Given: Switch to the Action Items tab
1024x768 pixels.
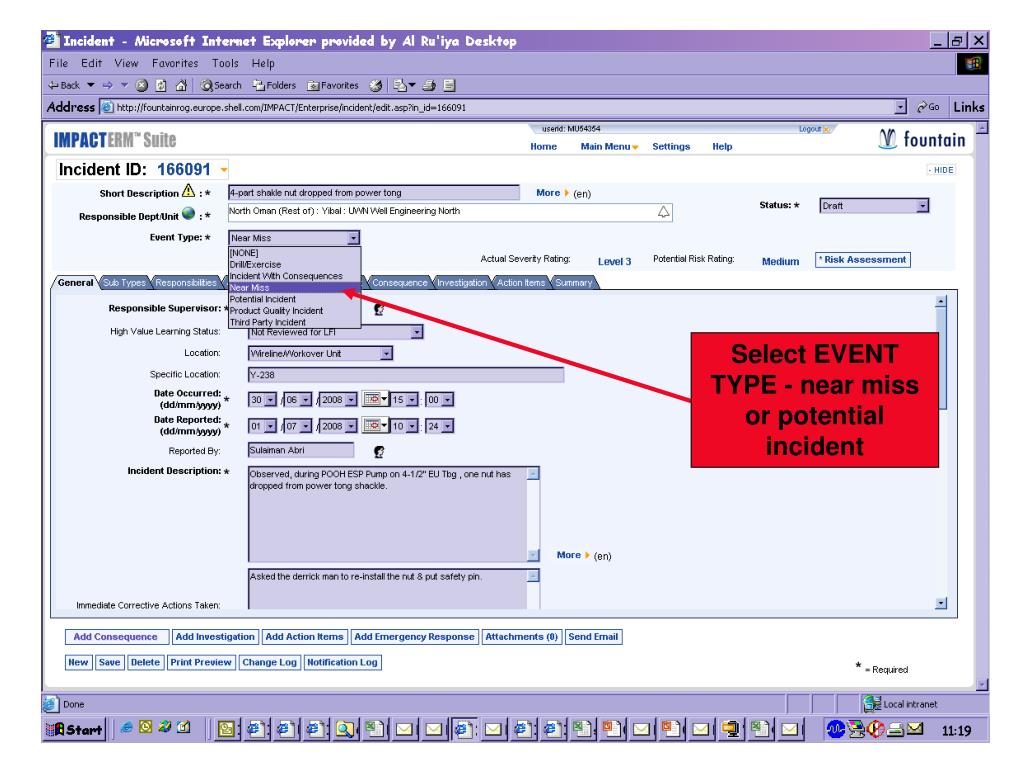Looking at the screenshot, I should click(x=520, y=283).
